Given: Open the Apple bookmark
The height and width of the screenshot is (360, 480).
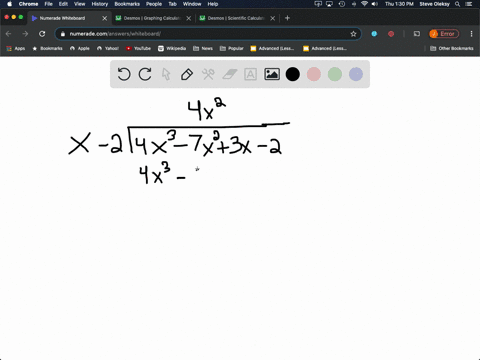Looking at the screenshot, I should [80, 48].
